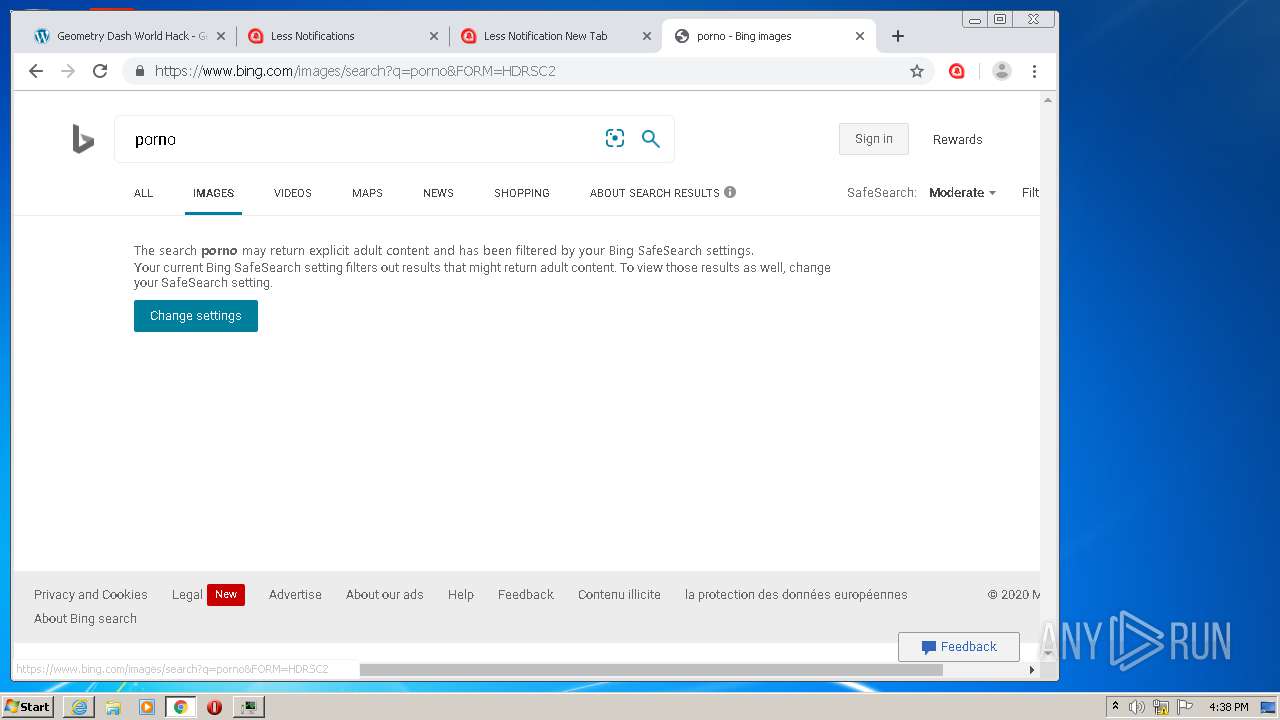This screenshot has width=1280, height=720.
Task: Open Chrome profile avatar
Action: click(1002, 71)
